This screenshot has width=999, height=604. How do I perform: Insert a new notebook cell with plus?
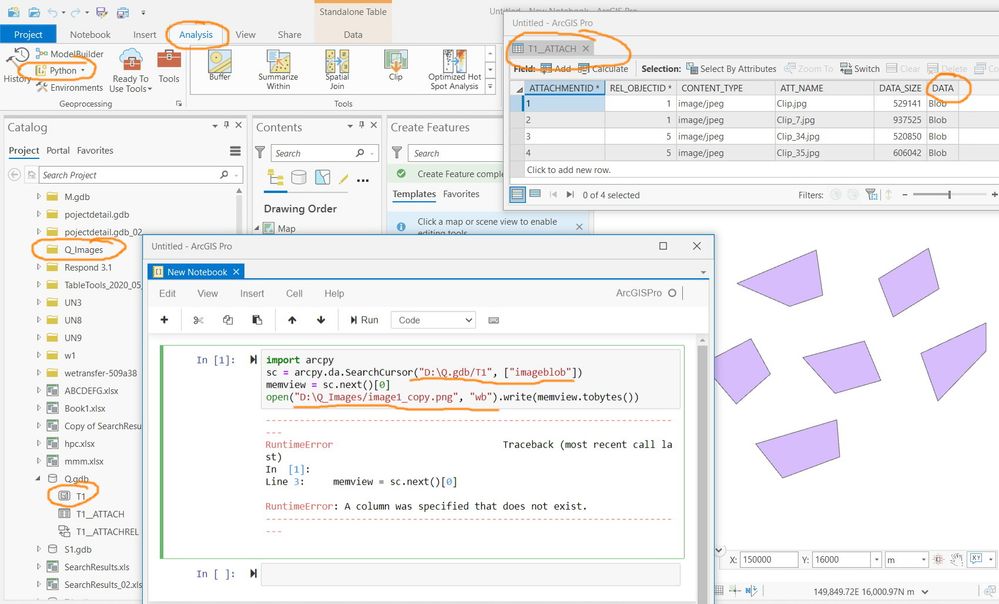tap(164, 320)
